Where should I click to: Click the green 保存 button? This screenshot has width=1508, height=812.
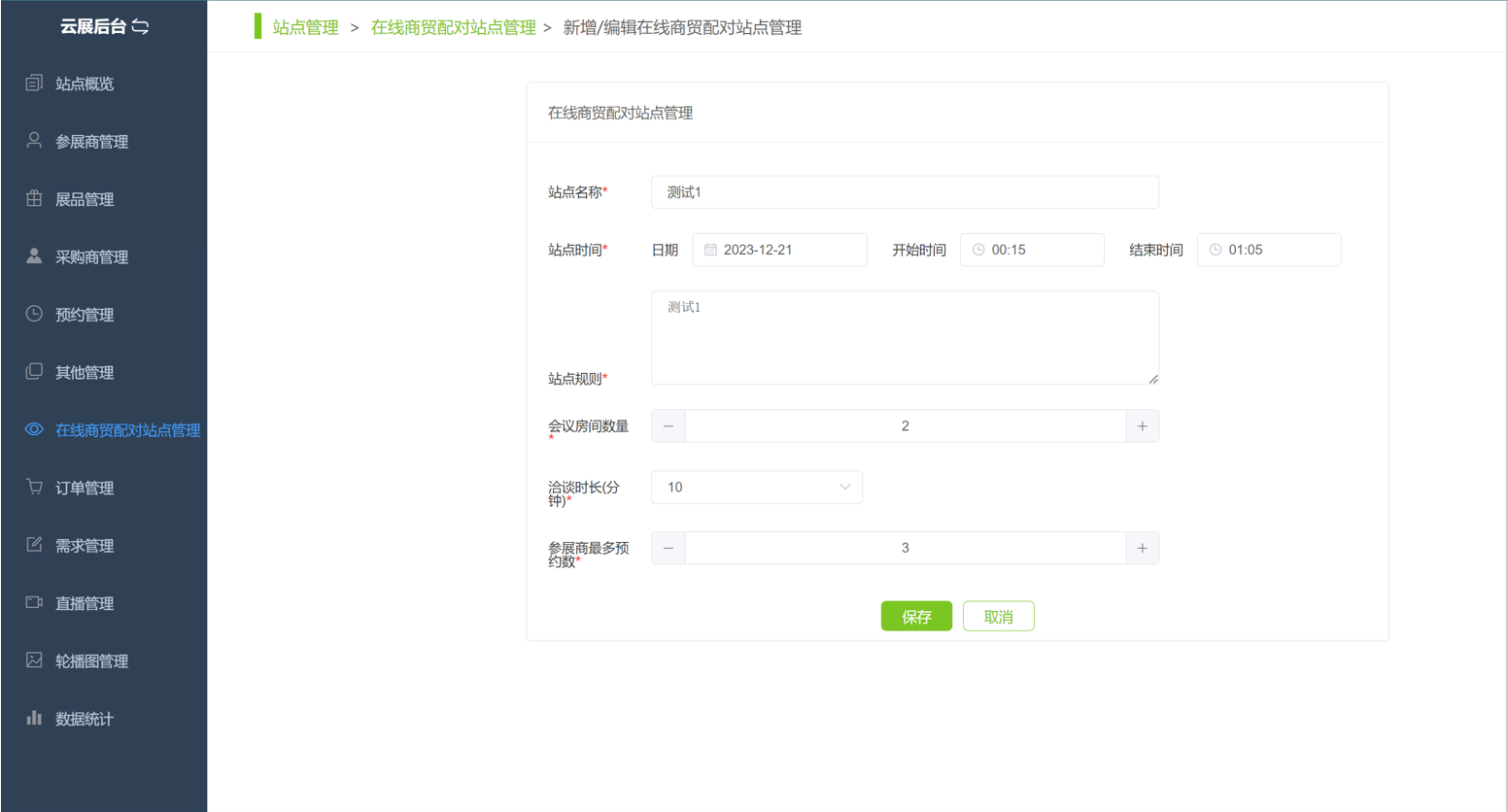click(916, 616)
